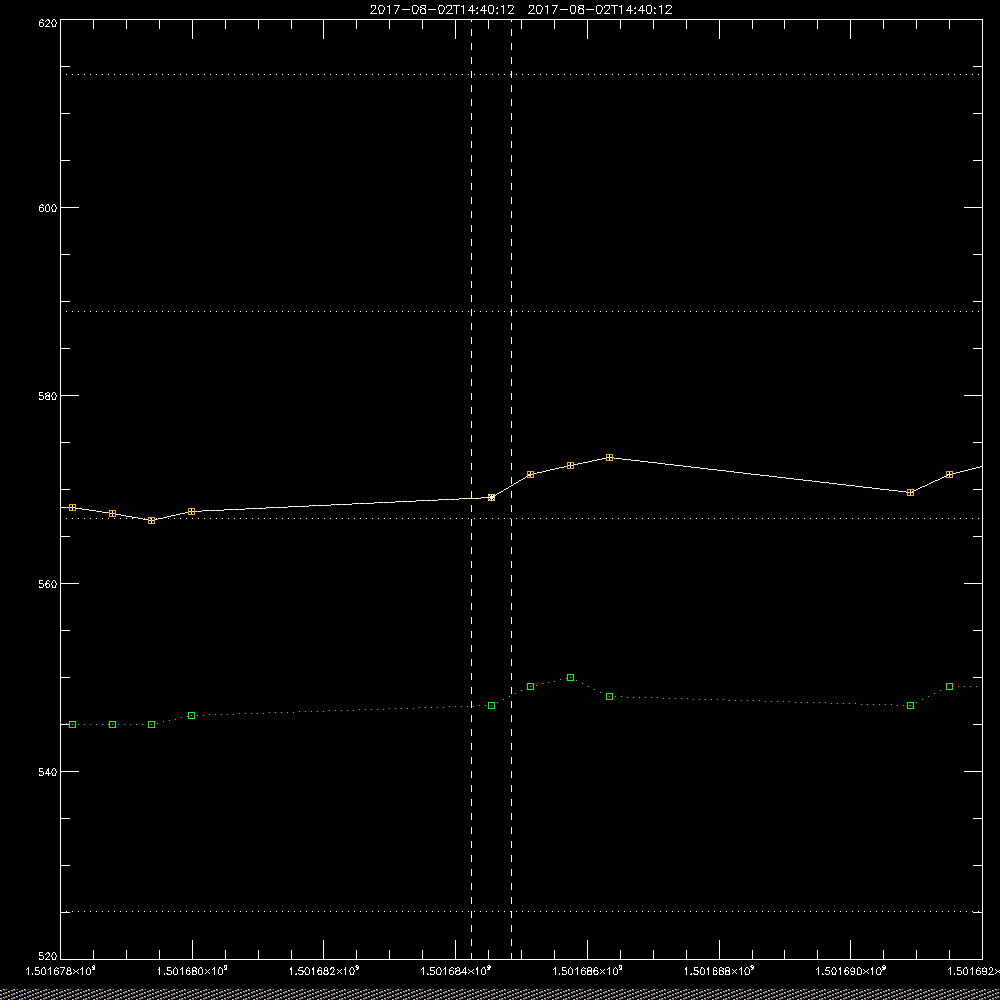This screenshot has height=1000, width=1000.
Task: Select the earlier dashed vertical time marker
Action: [471, 488]
